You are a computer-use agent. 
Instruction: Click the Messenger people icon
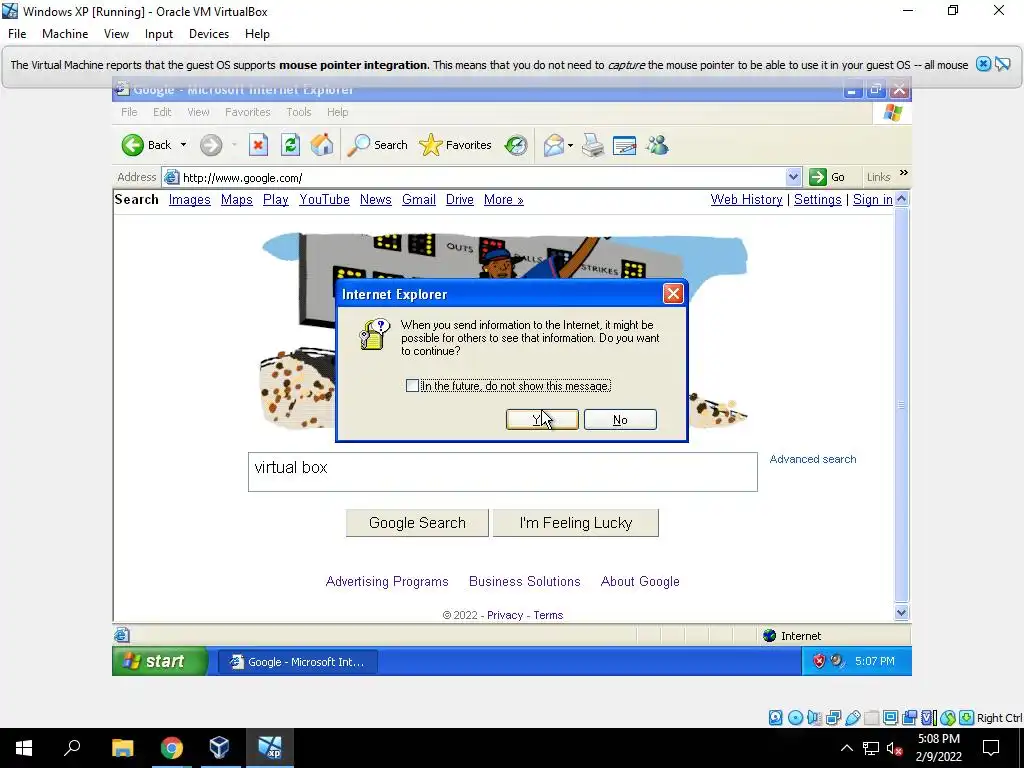(657, 145)
